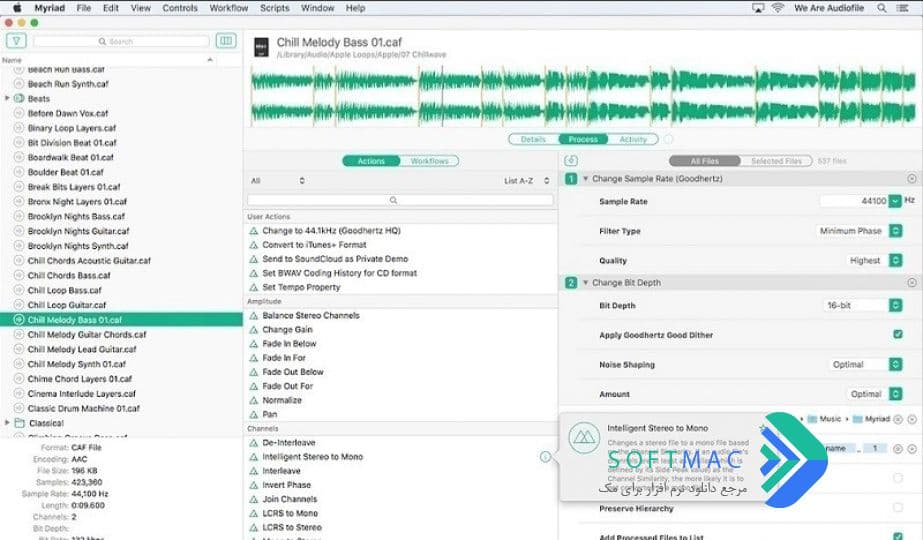Switch to the Activity tab

pyautogui.click(x=633, y=140)
